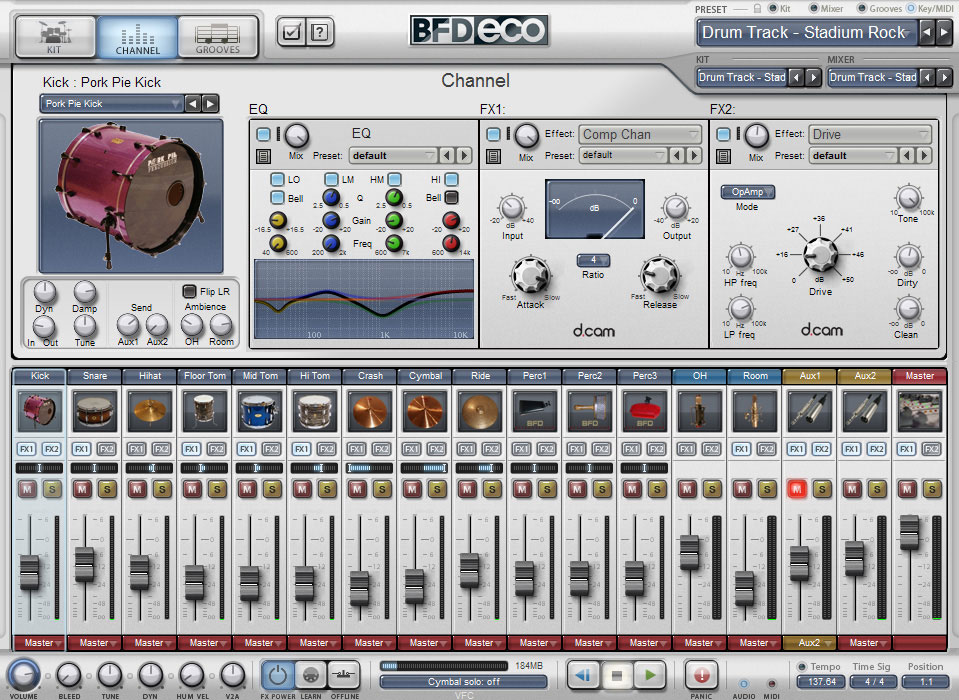
Task: Open the Pork Pie Kick selector dropdown
Action: 112,103
